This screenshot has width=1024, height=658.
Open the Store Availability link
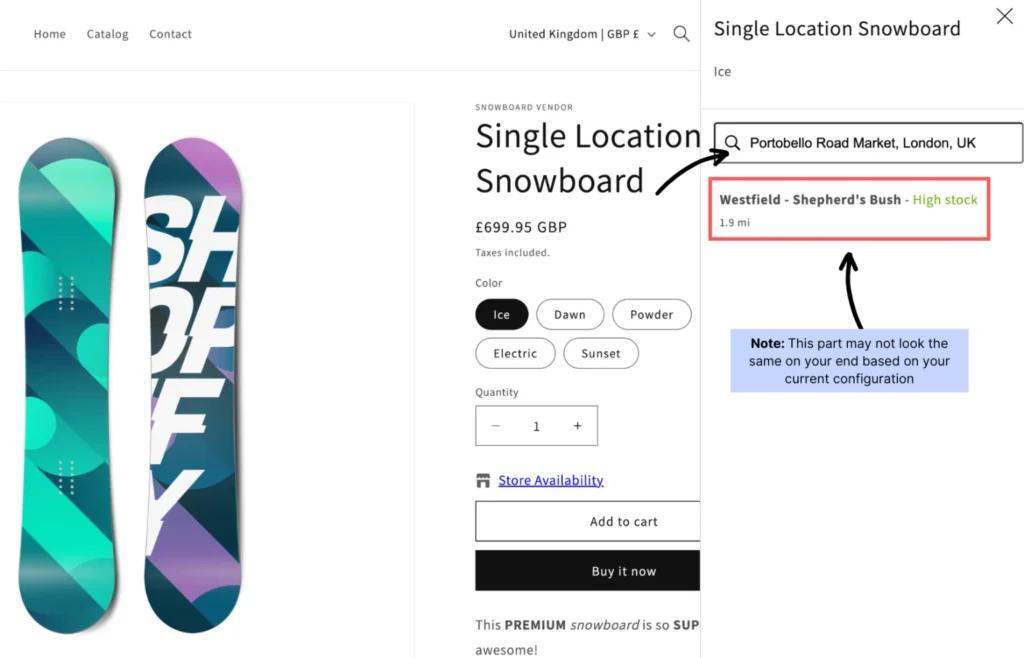[x=551, y=481]
